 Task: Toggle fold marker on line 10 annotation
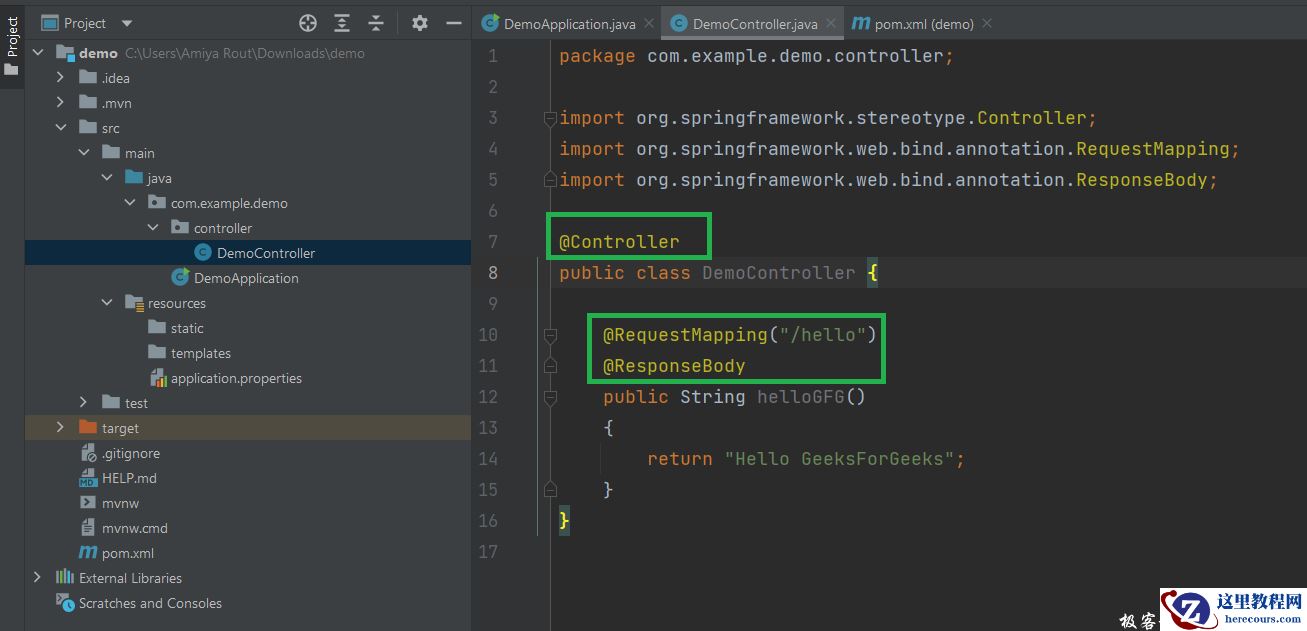click(550, 335)
